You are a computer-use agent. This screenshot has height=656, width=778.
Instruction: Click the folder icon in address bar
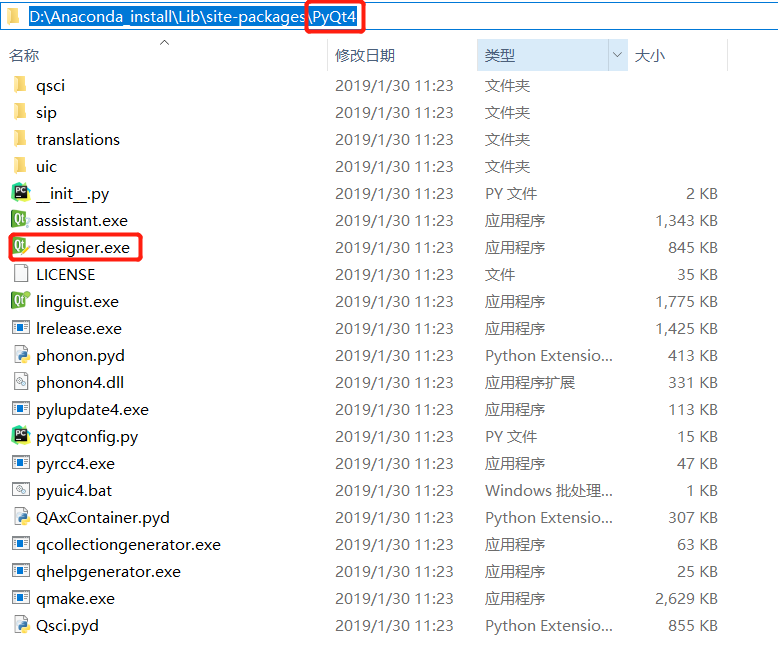point(13,17)
